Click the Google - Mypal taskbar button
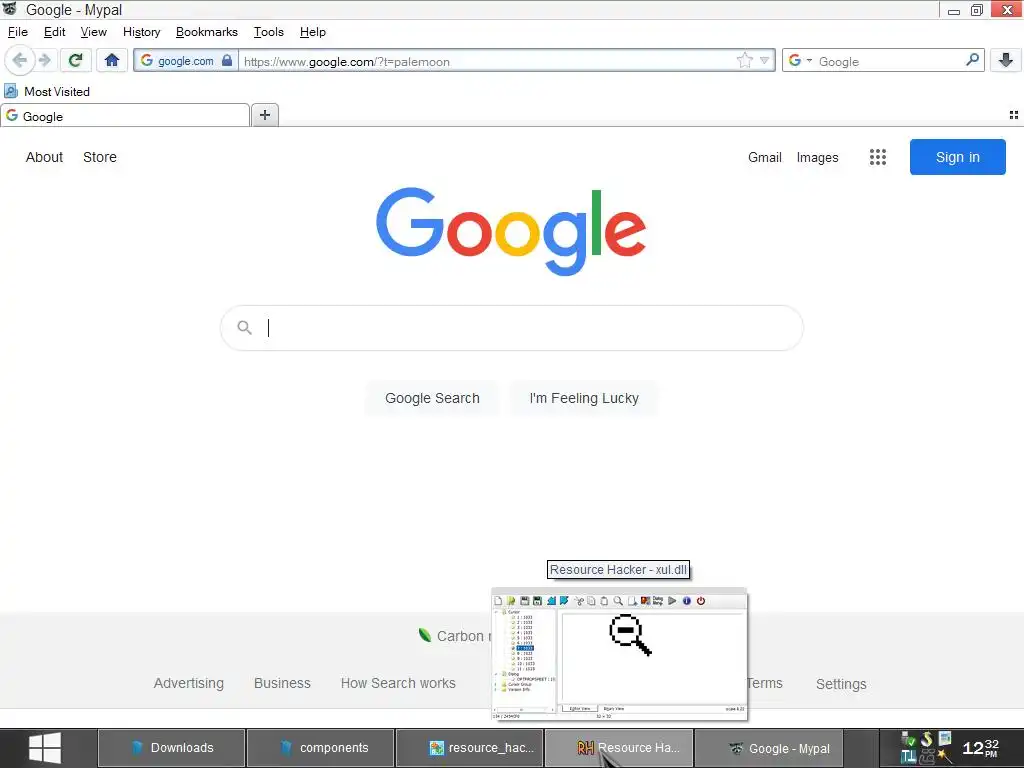 pos(767,748)
